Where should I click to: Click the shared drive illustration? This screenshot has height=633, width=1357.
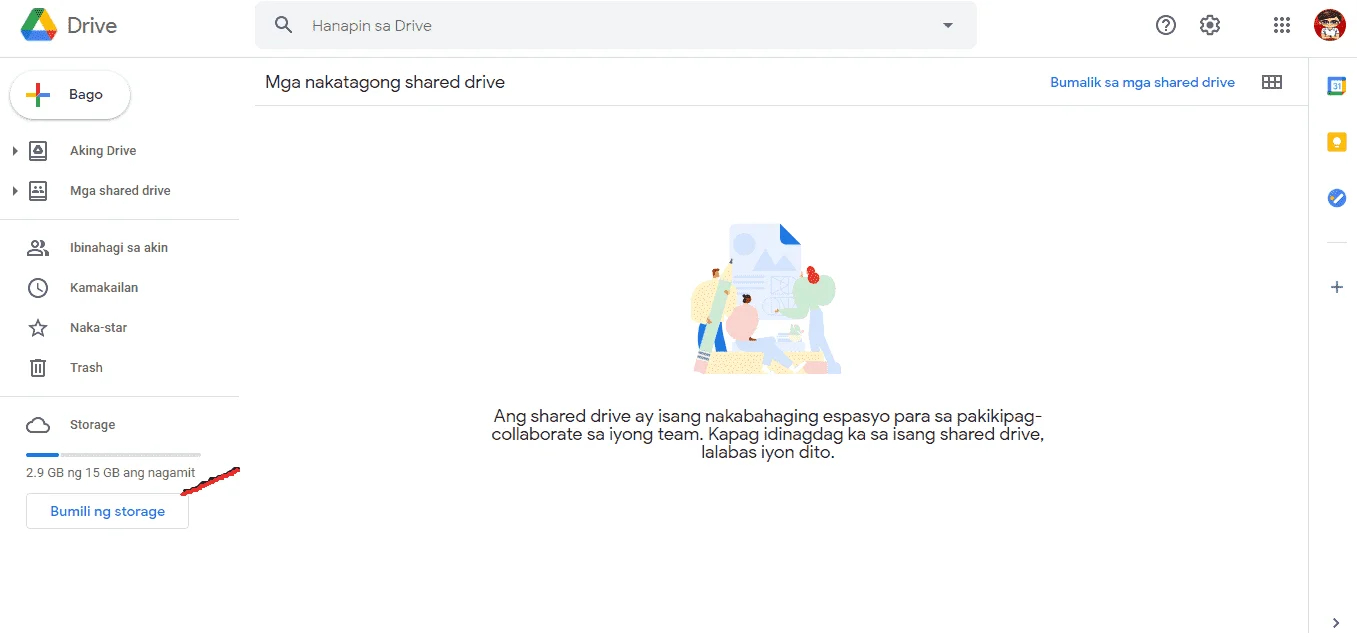(766, 299)
